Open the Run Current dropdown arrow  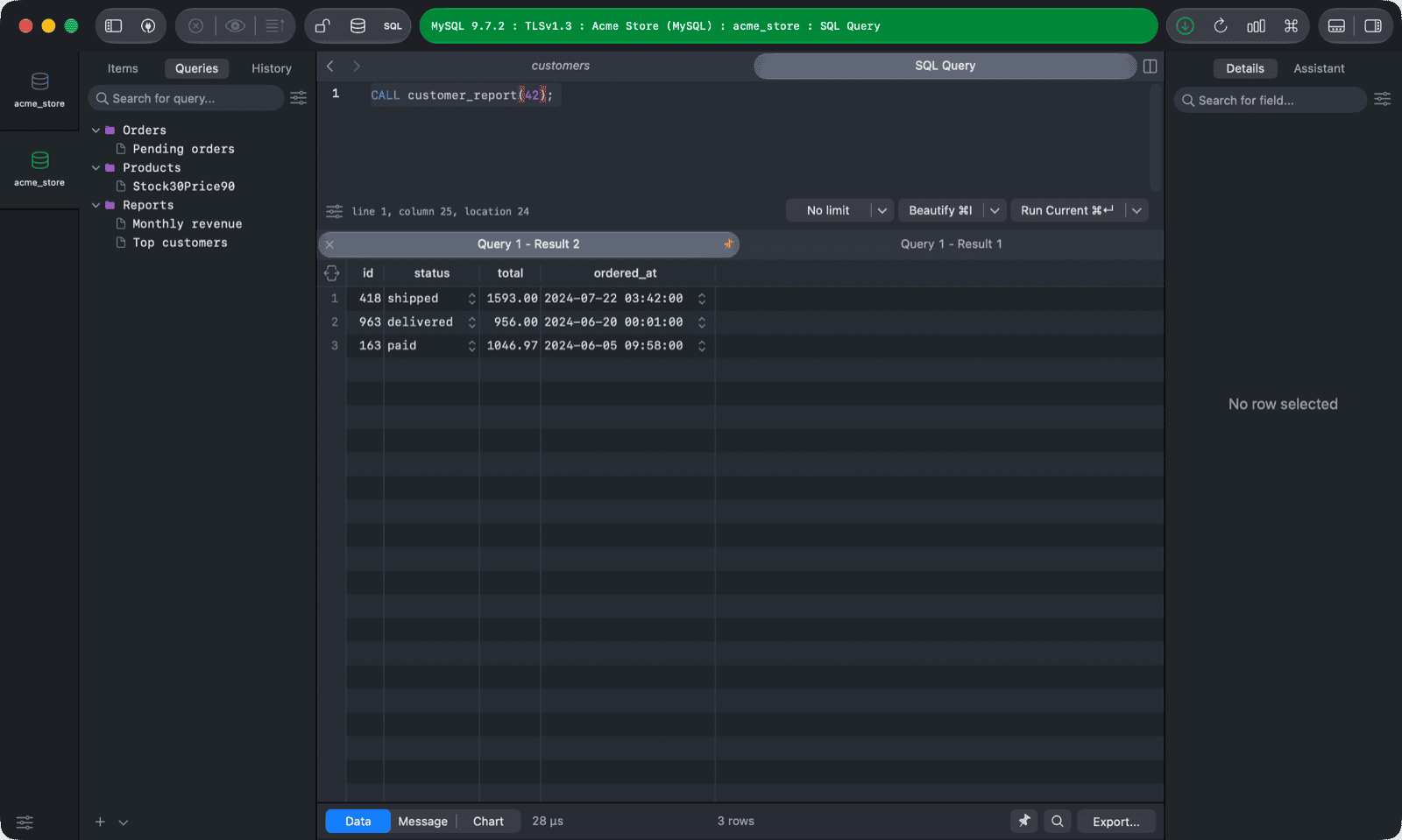click(x=1136, y=210)
